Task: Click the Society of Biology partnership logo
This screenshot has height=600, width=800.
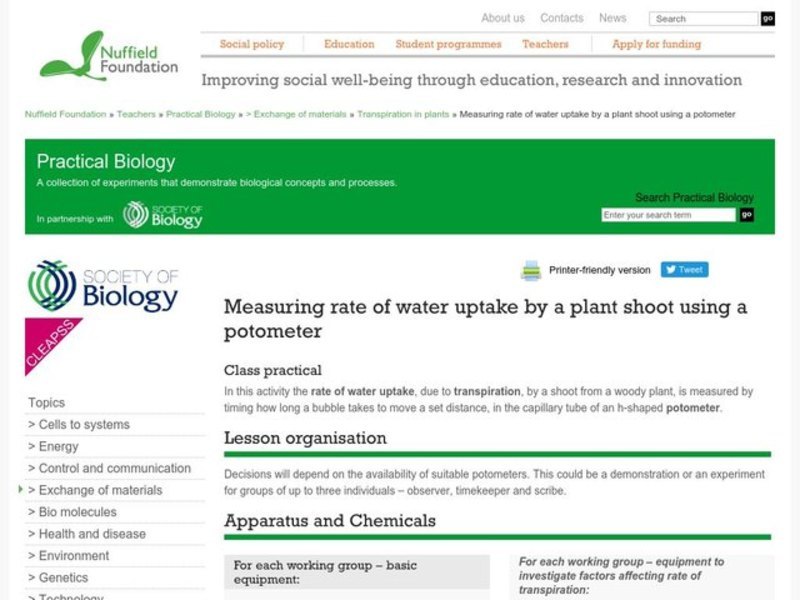Action: click(163, 214)
